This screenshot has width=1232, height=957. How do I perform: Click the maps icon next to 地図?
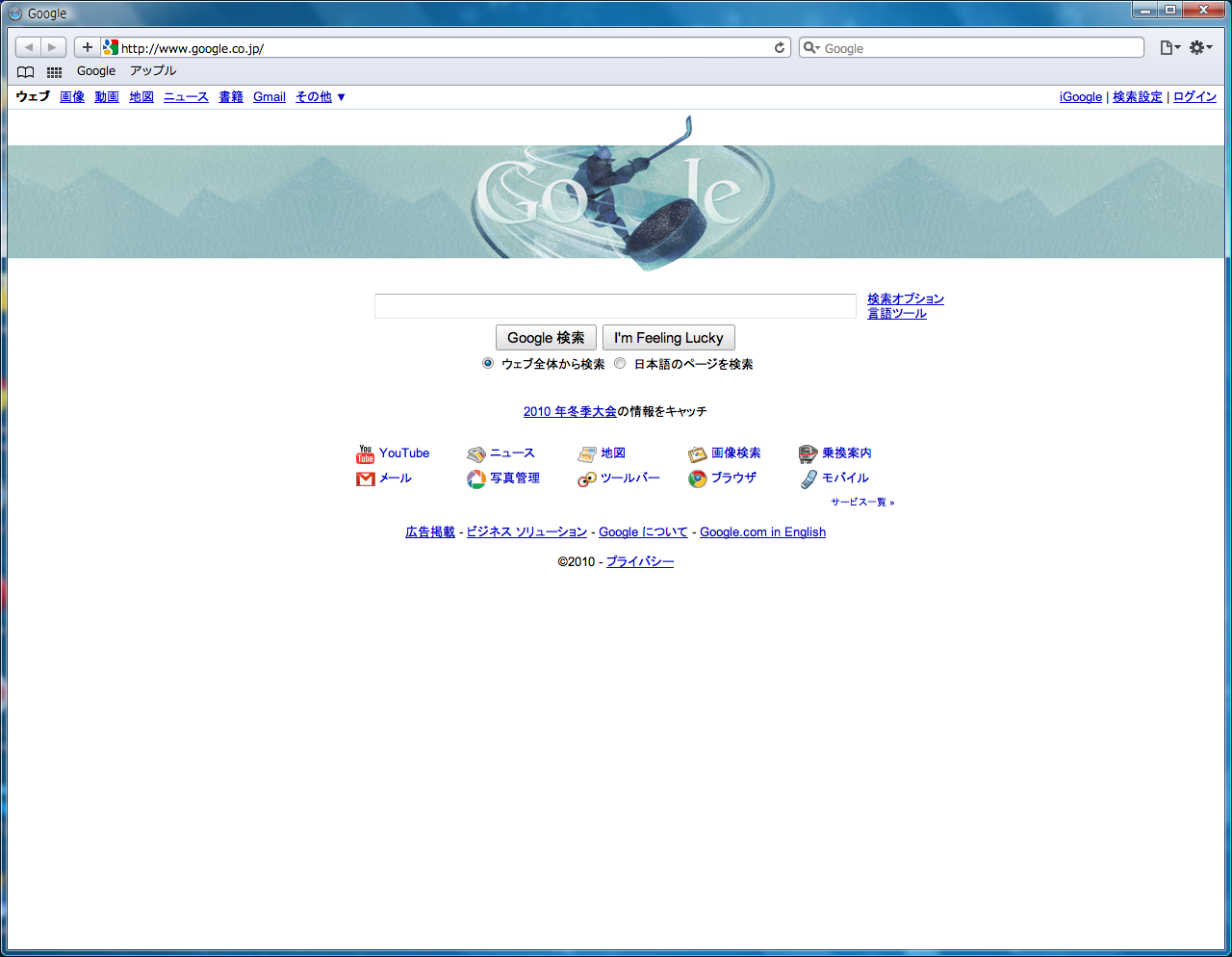coord(587,454)
